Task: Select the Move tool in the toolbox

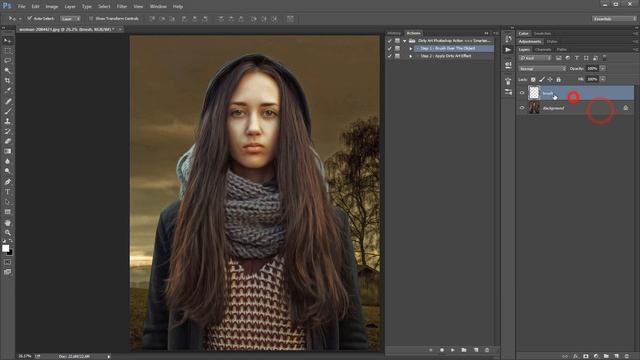Action: coord(7,41)
